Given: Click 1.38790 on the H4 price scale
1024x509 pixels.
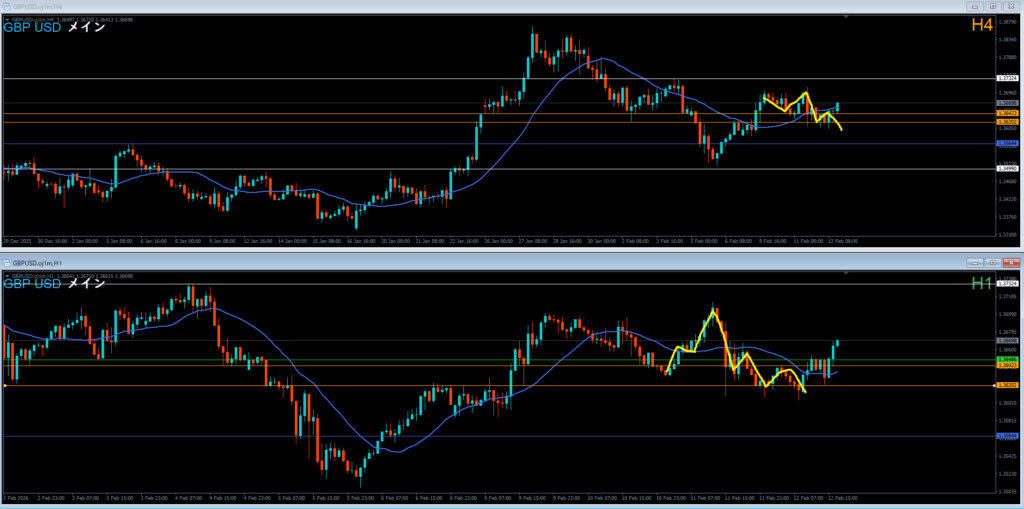Looking at the screenshot, I should pos(1007,22).
